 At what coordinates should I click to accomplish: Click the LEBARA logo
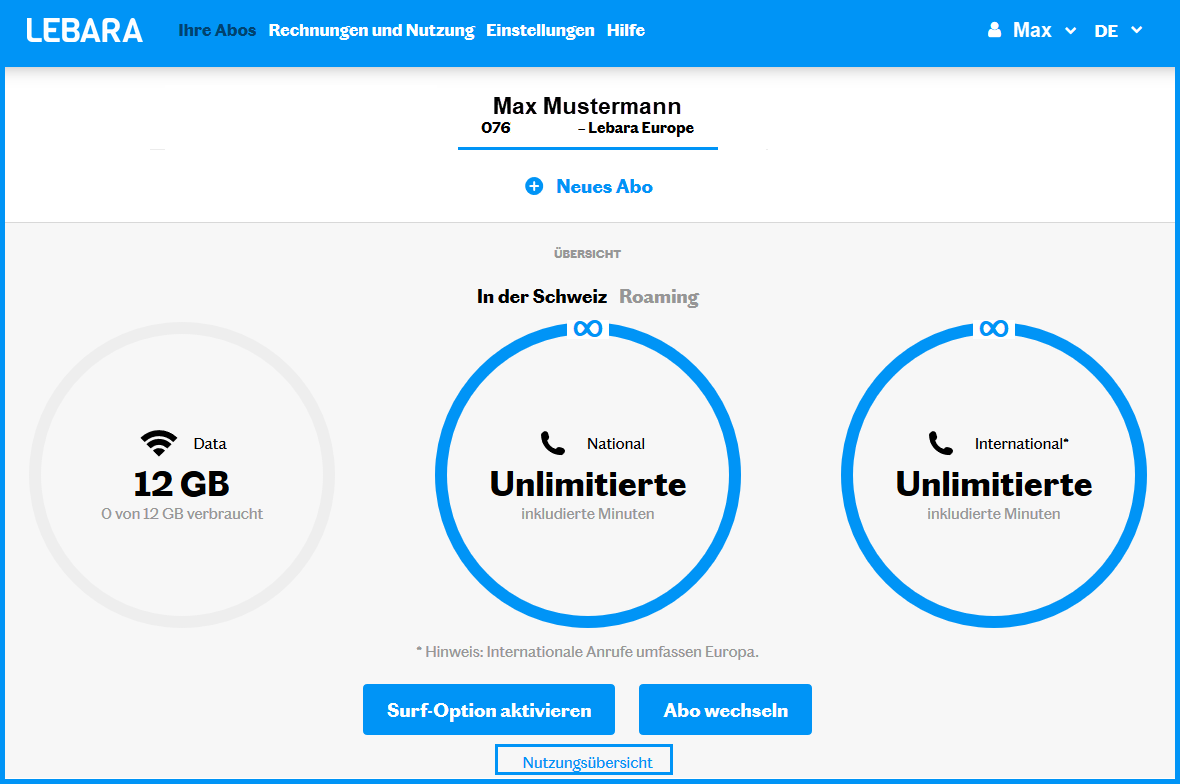[84, 30]
